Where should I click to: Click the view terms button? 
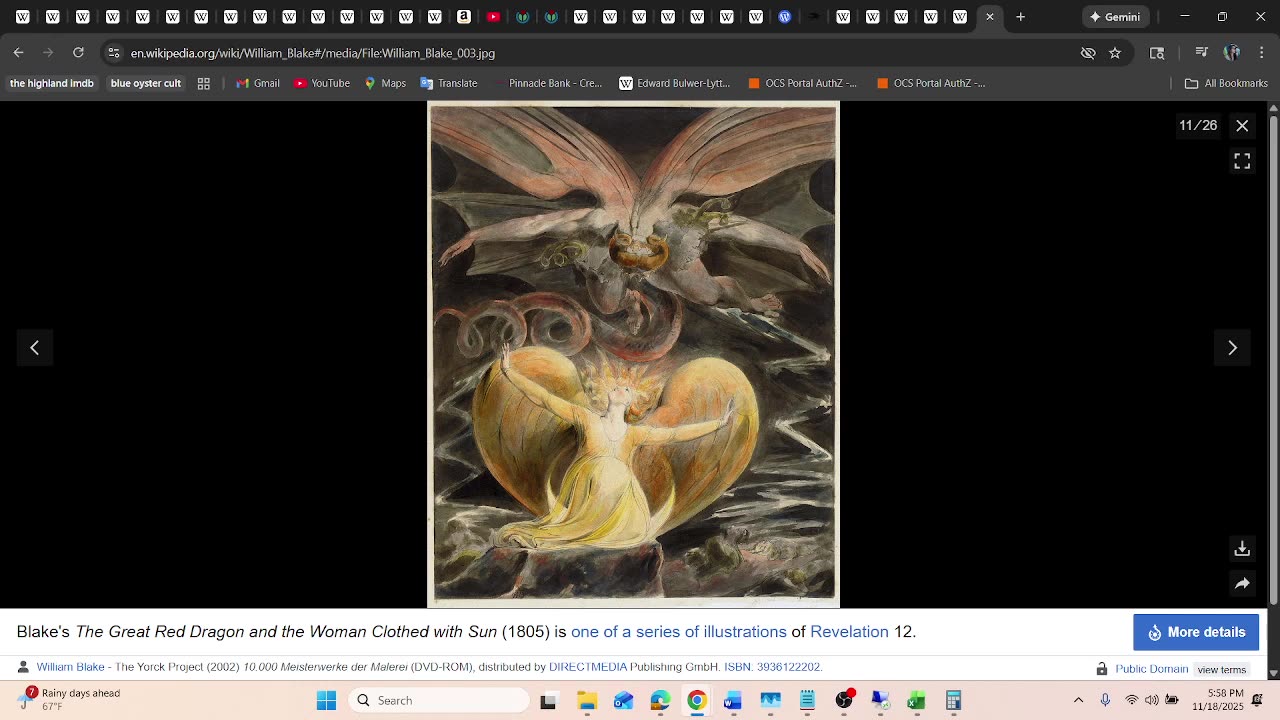point(1222,669)
